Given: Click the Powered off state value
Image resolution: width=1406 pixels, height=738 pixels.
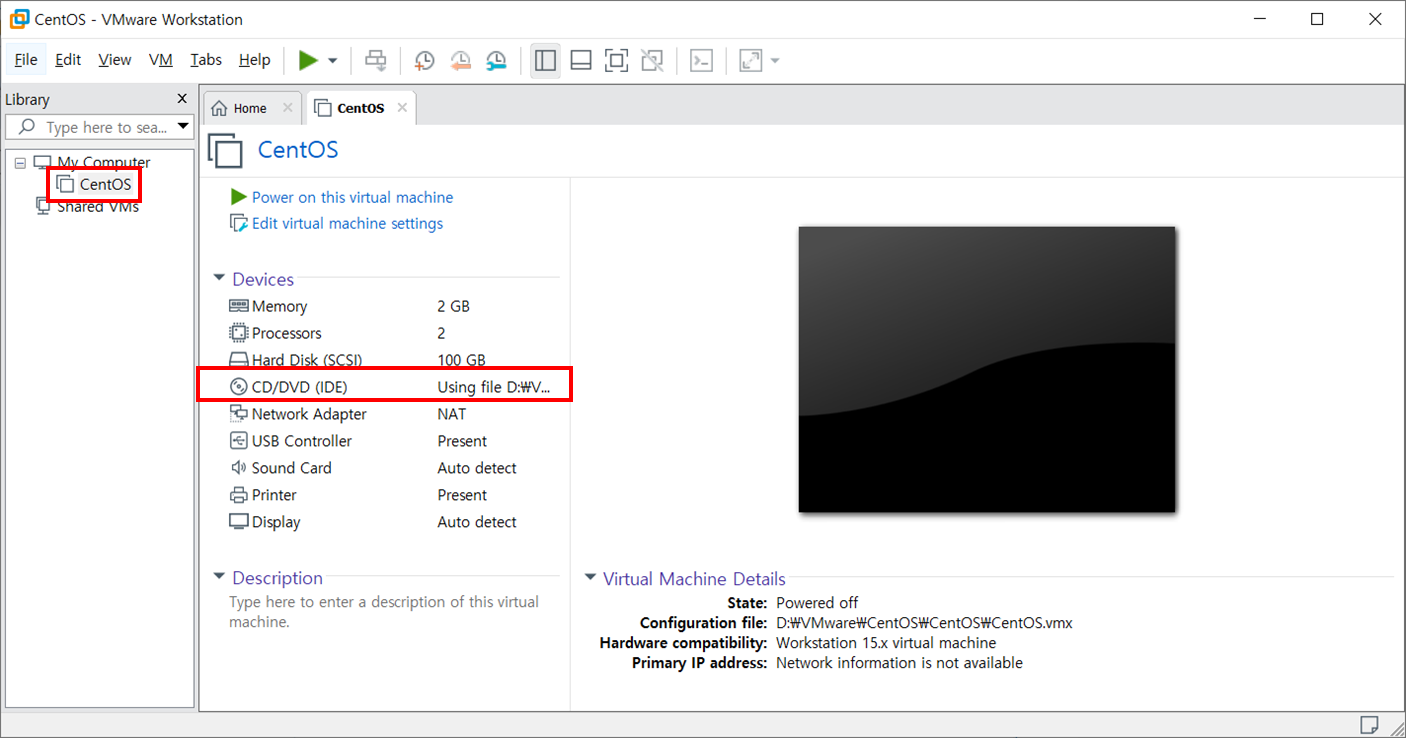Looking at the screenshot, I should point(817,603).
